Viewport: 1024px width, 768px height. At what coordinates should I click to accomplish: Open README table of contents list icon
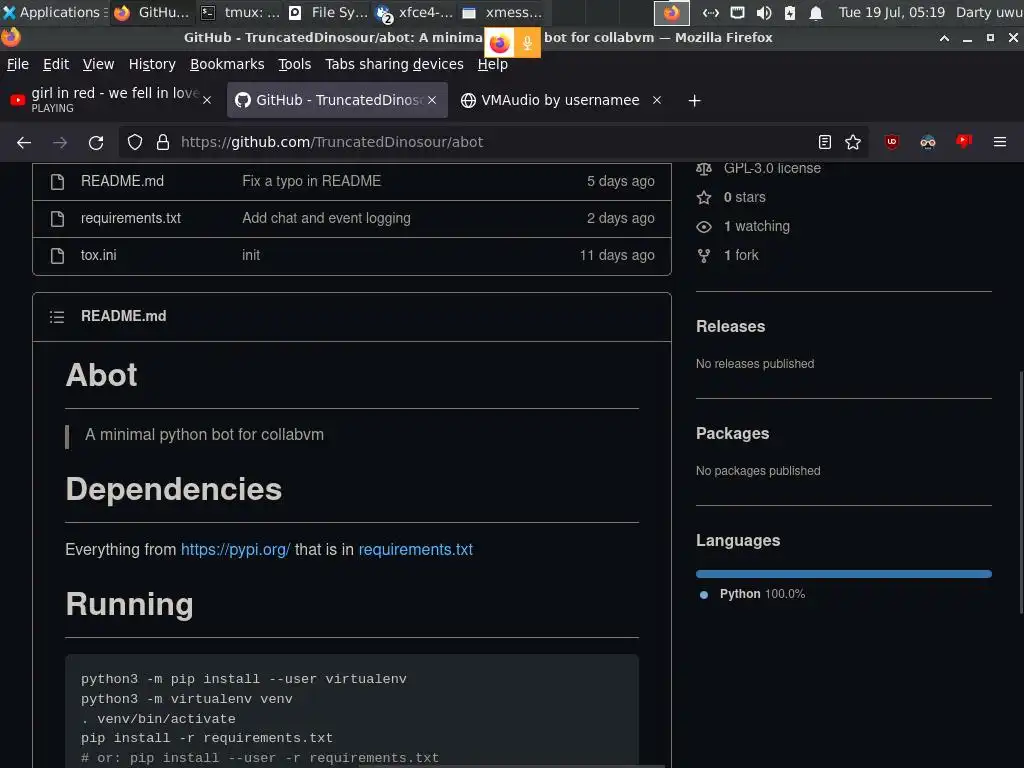57,317
